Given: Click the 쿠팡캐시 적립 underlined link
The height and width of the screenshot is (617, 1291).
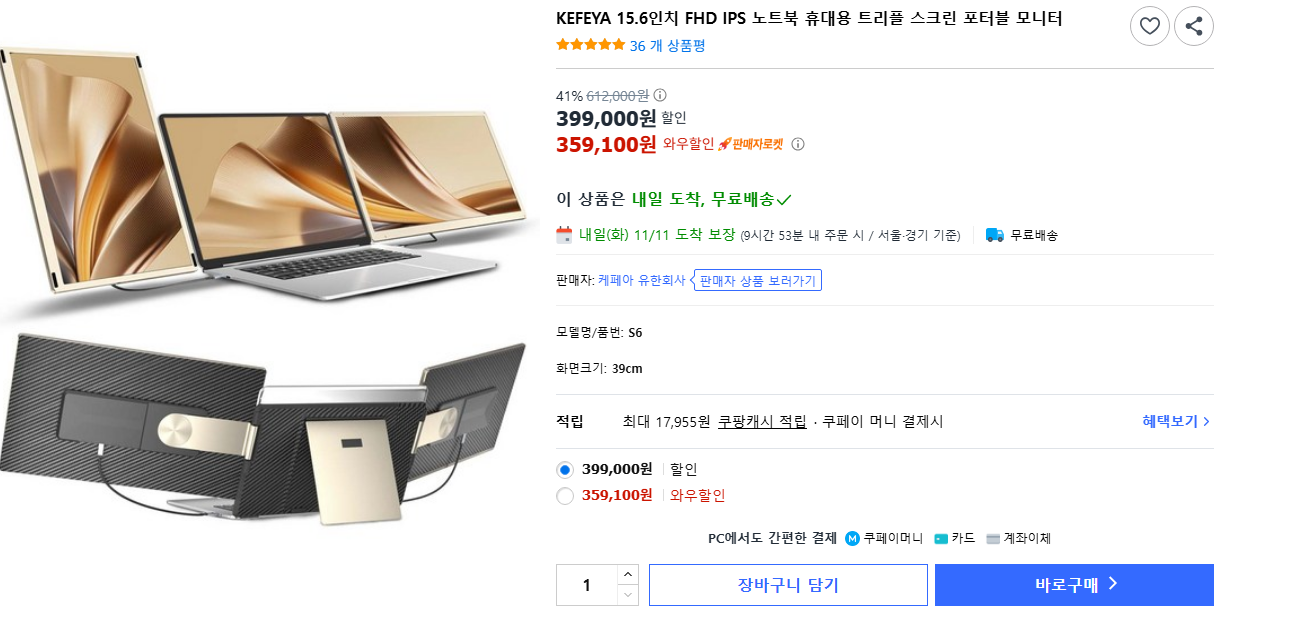Looking at the screenshot, I should tap(762, 421).
